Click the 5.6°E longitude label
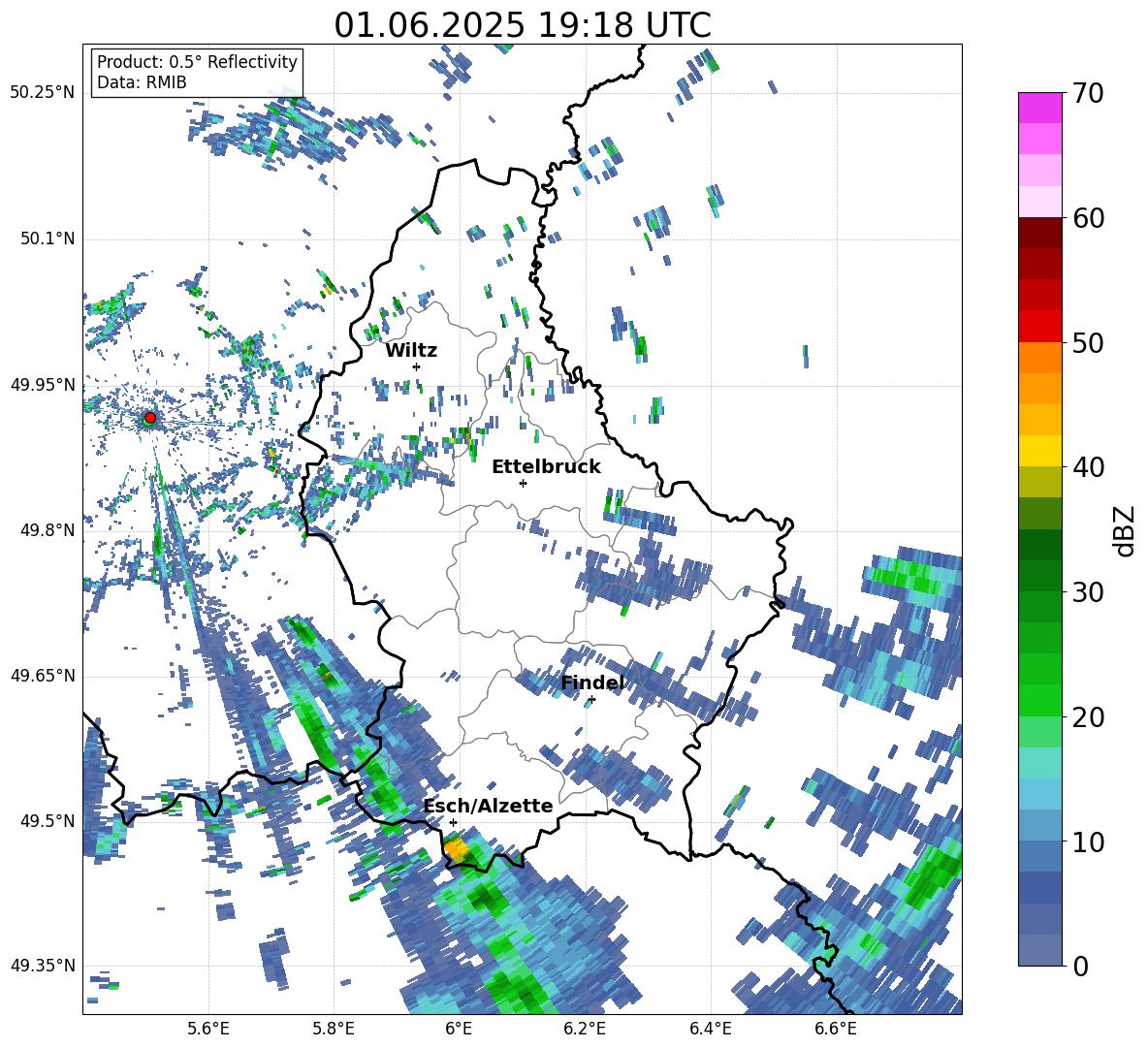Screen dimensions: 1148x1048 click(209, 1029)
